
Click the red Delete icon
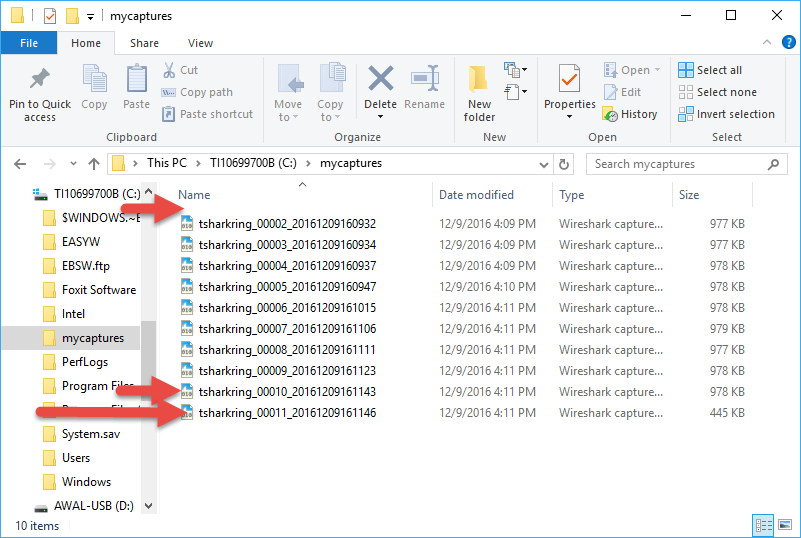(x=380, y=80)
